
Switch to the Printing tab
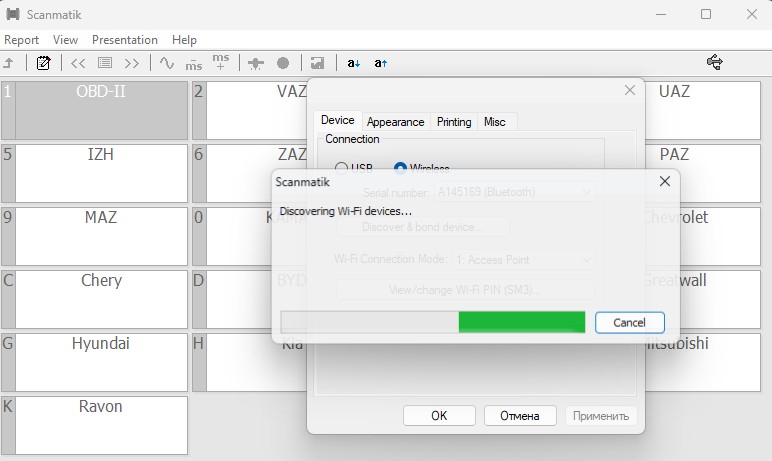[454, 122]
